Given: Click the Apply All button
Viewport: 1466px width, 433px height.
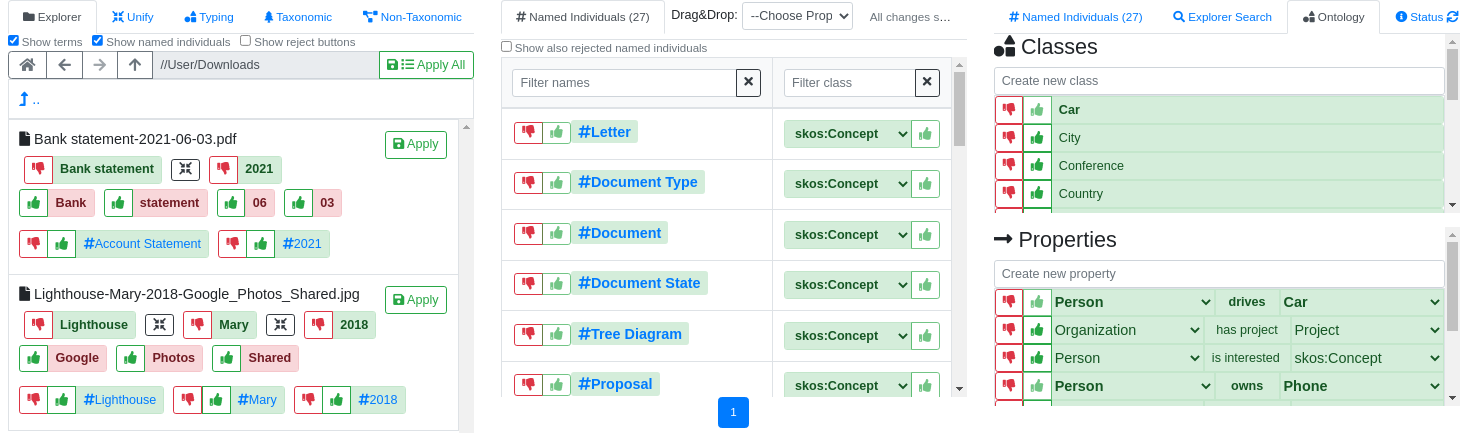Looking at the screenshot, I should (426, 65).
